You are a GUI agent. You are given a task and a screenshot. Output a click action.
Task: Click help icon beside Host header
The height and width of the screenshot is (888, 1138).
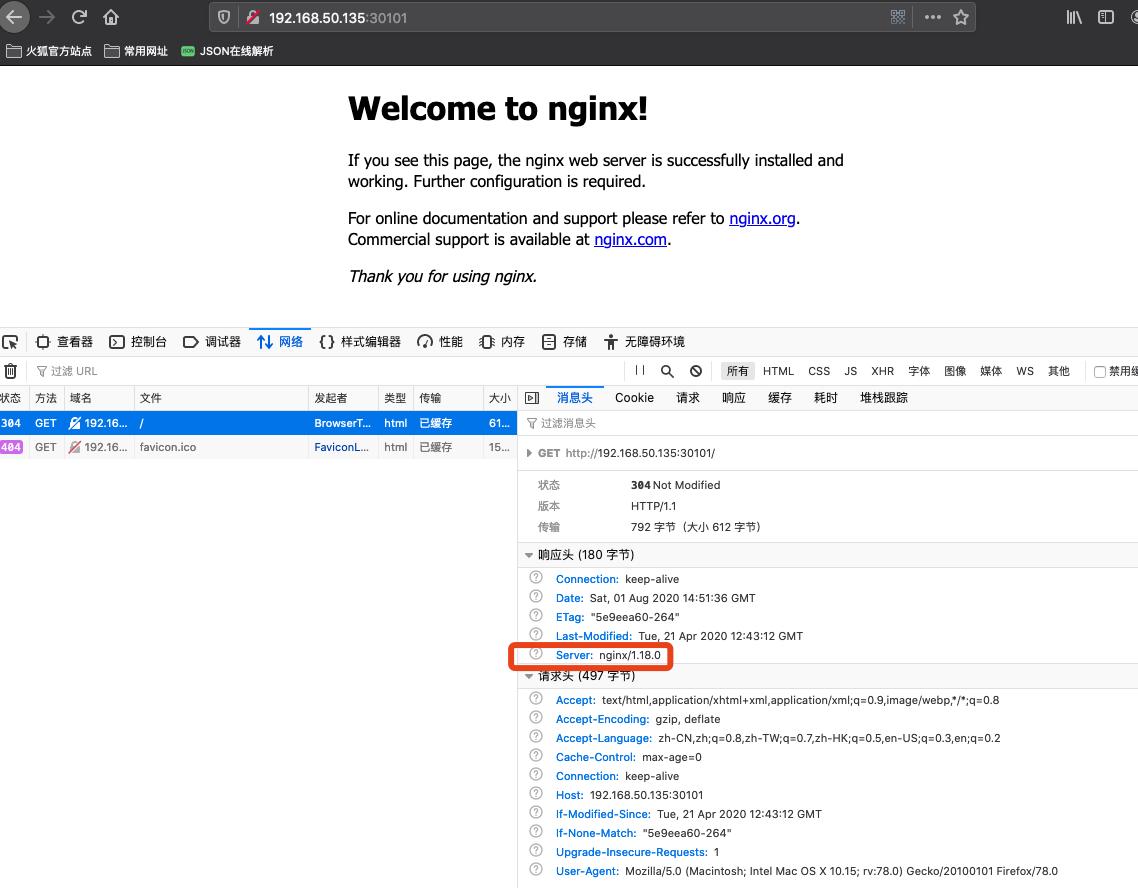click(x=536, y=794)
